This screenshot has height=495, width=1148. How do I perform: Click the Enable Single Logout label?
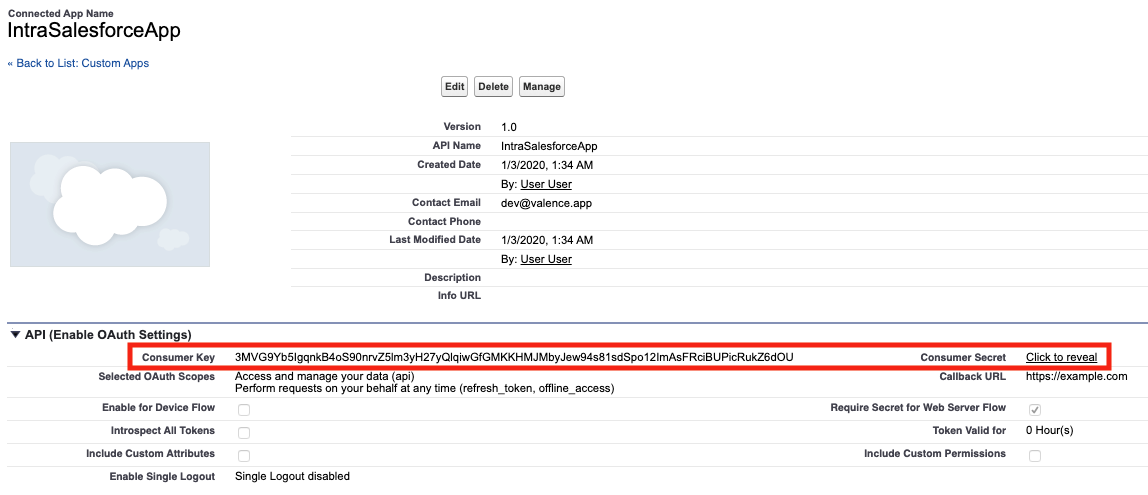[x=163, y=477]
